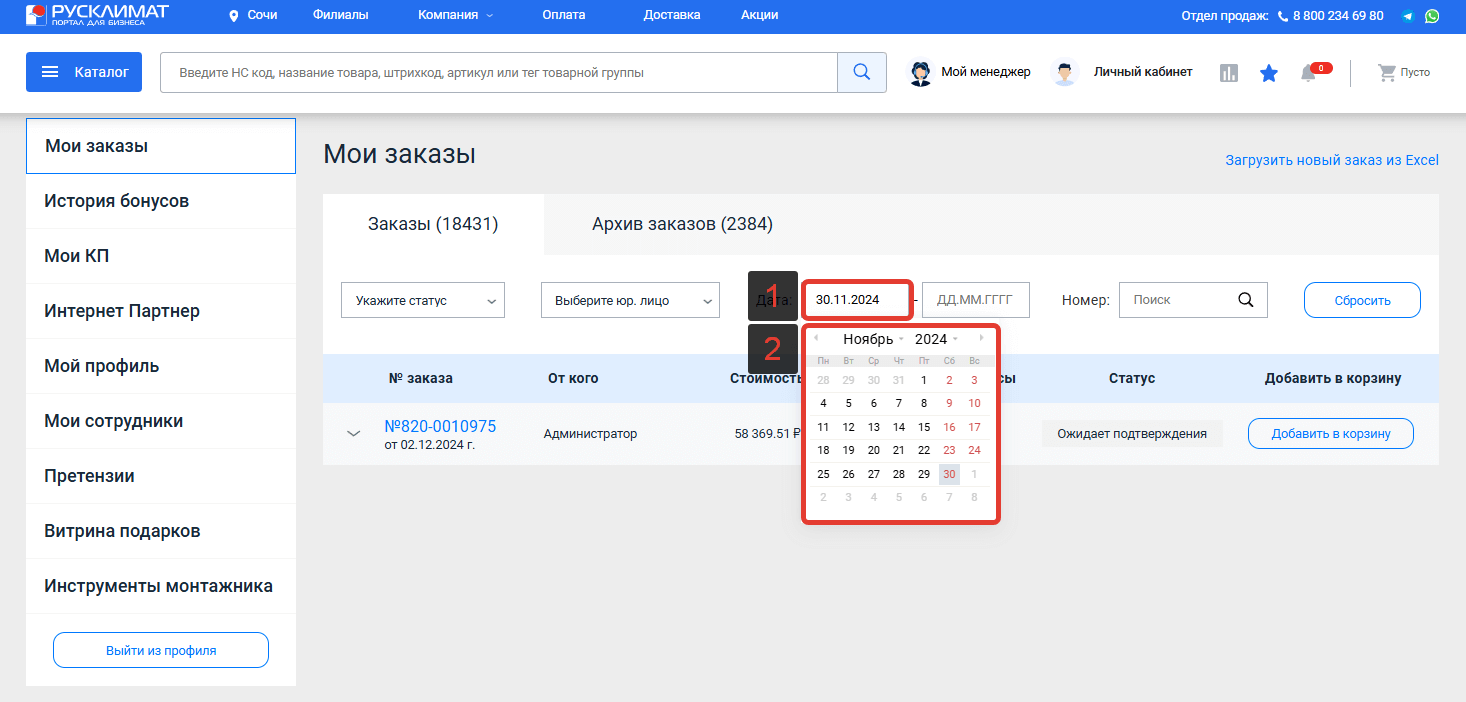Click the start date field 30.11.2024

[856, 300]
